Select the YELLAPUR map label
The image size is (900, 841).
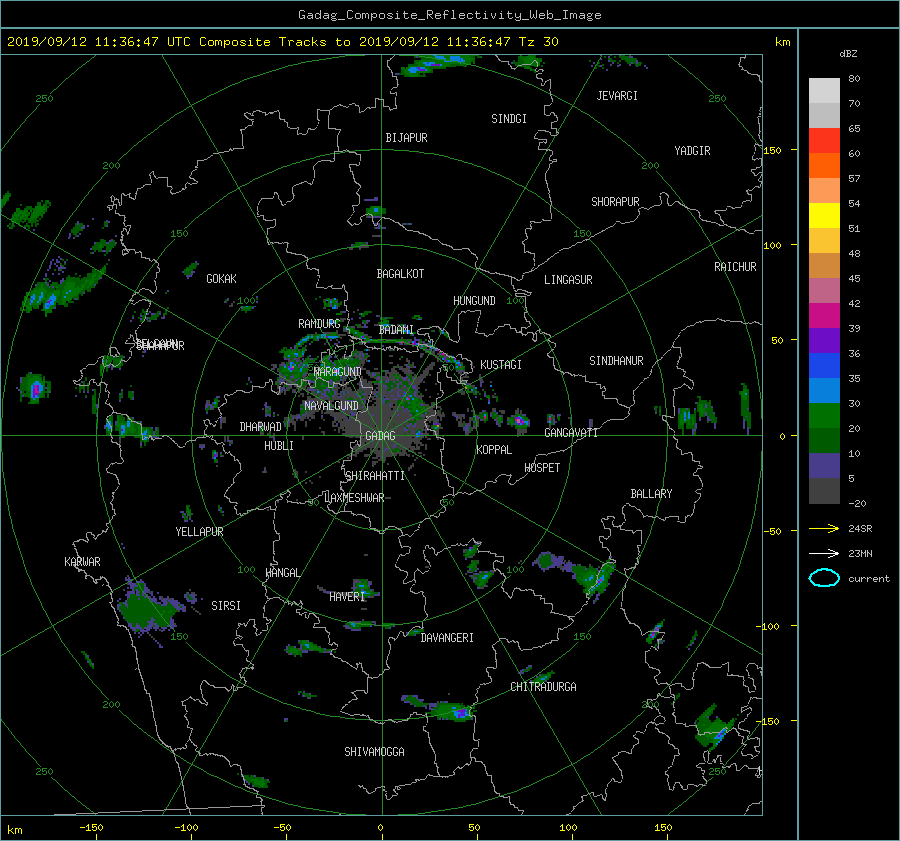[x=199, y=532]
